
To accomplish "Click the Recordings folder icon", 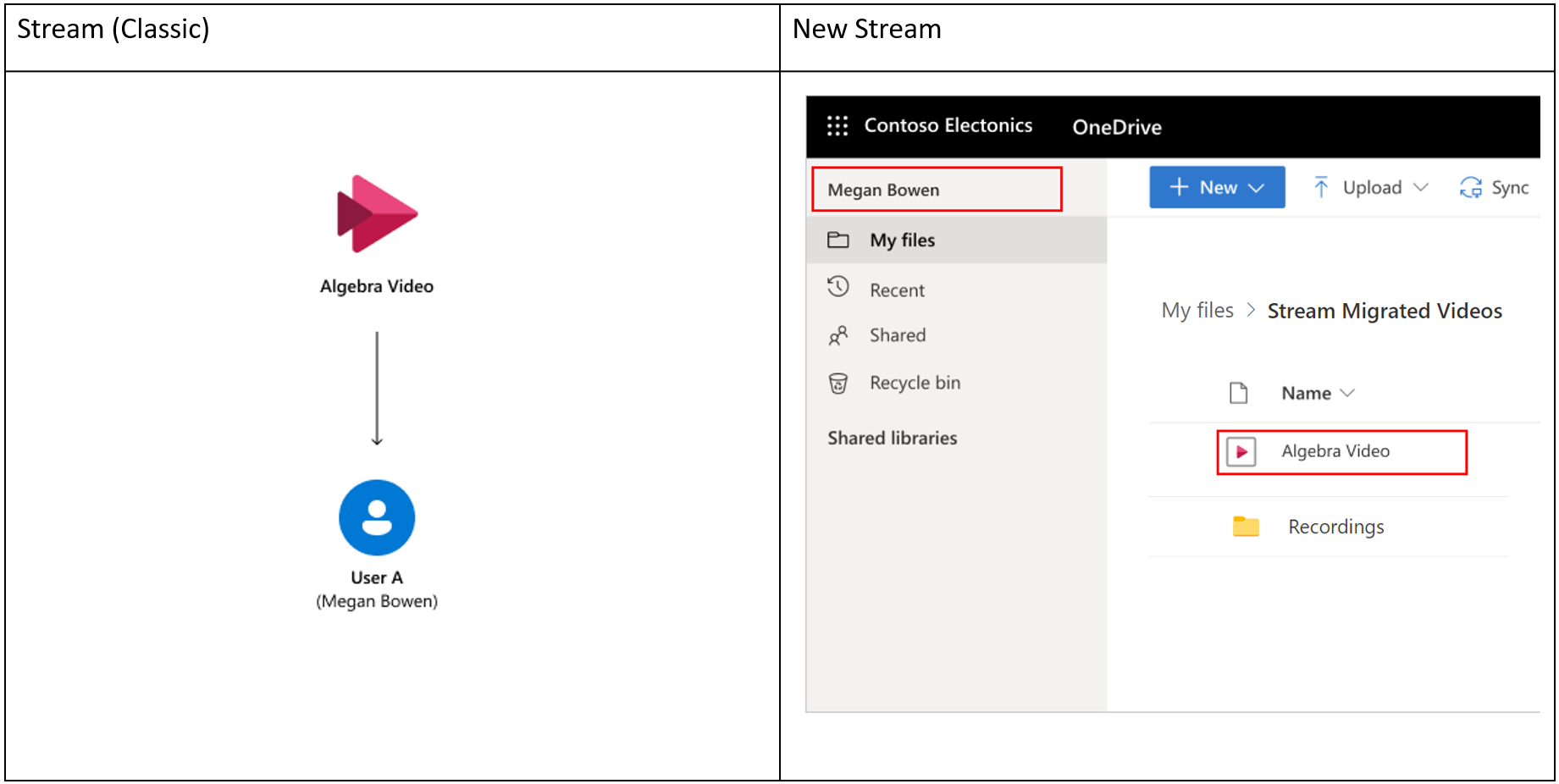I will pos(1245,526).
